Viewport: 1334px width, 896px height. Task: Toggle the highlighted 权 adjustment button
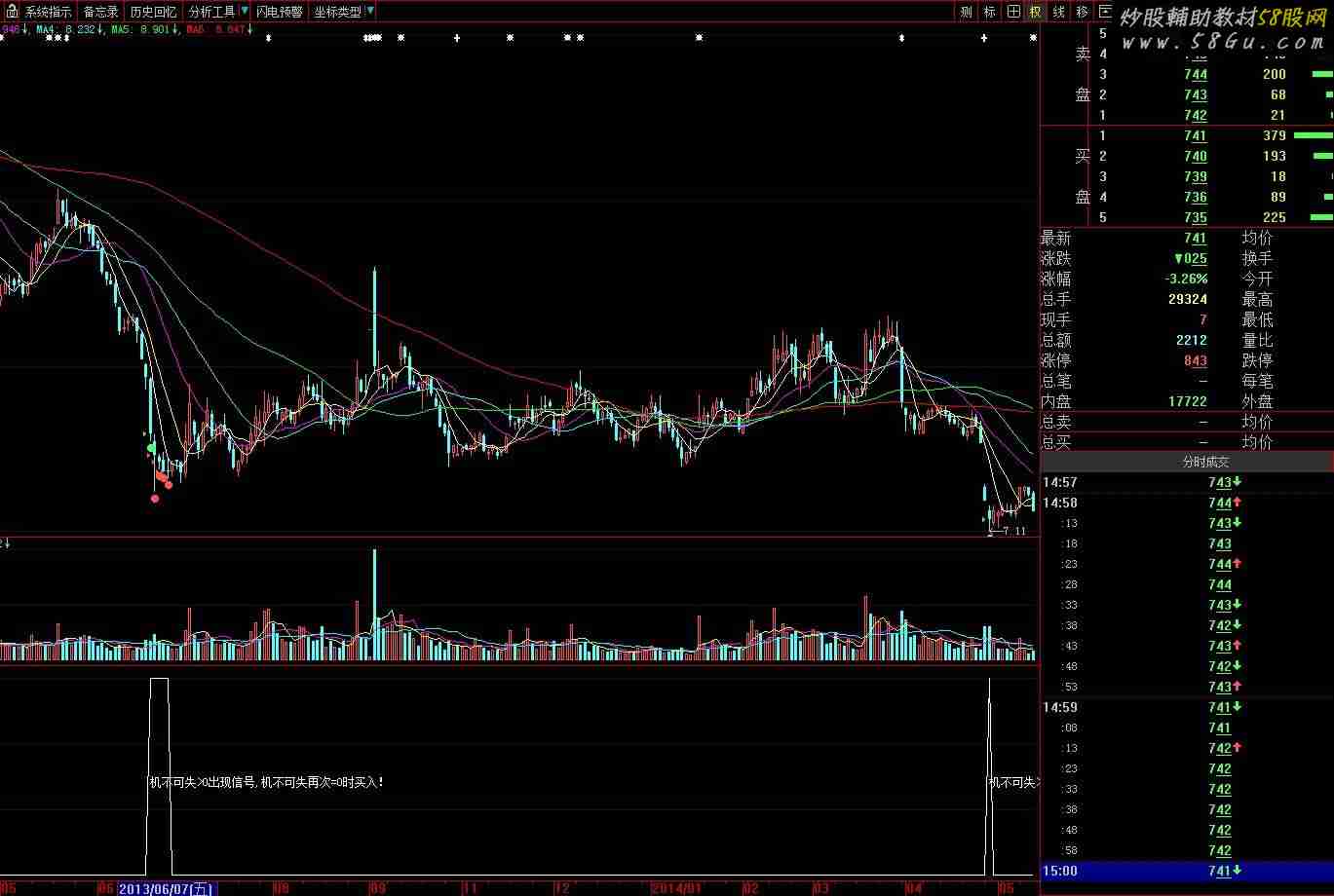click(1035, 13)
